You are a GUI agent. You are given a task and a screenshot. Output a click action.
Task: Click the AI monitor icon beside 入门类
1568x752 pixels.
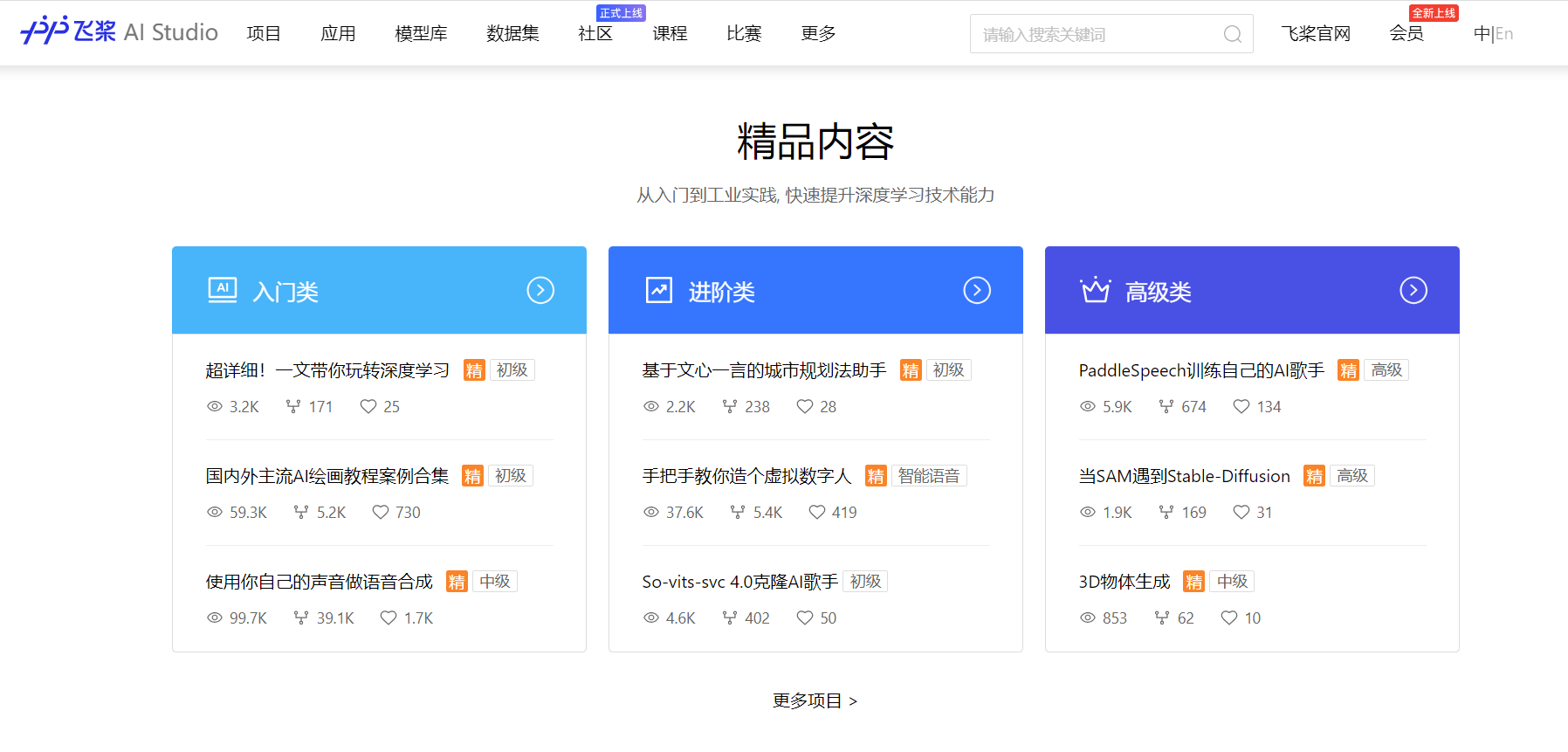223,290
